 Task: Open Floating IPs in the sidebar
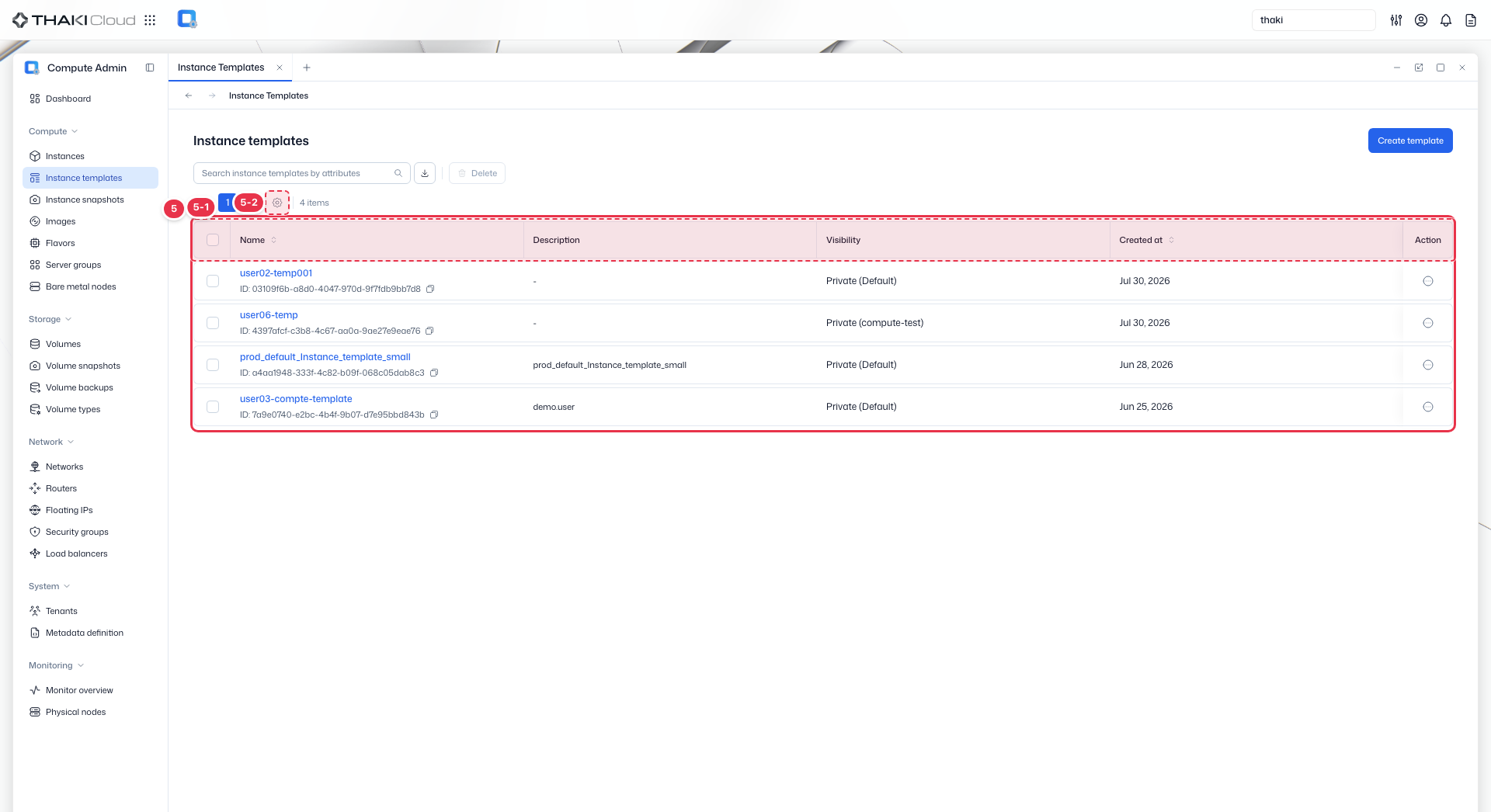[90, 510]
